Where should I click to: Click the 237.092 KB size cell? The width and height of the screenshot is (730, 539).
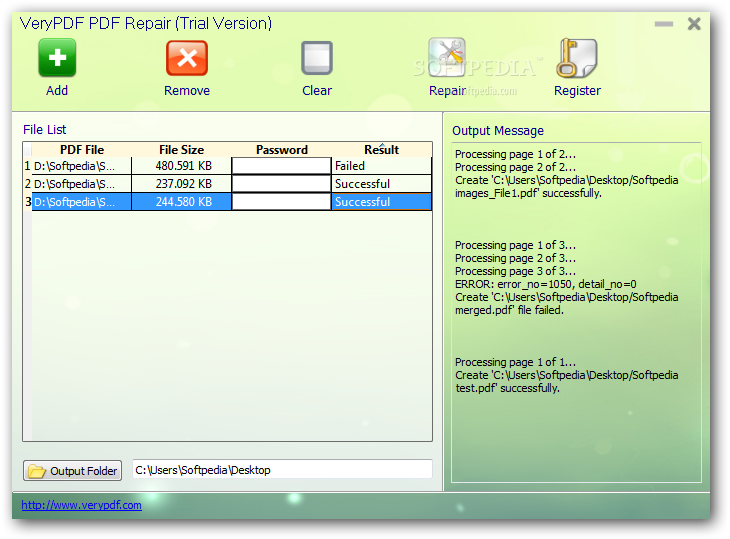tap(182, 184)
